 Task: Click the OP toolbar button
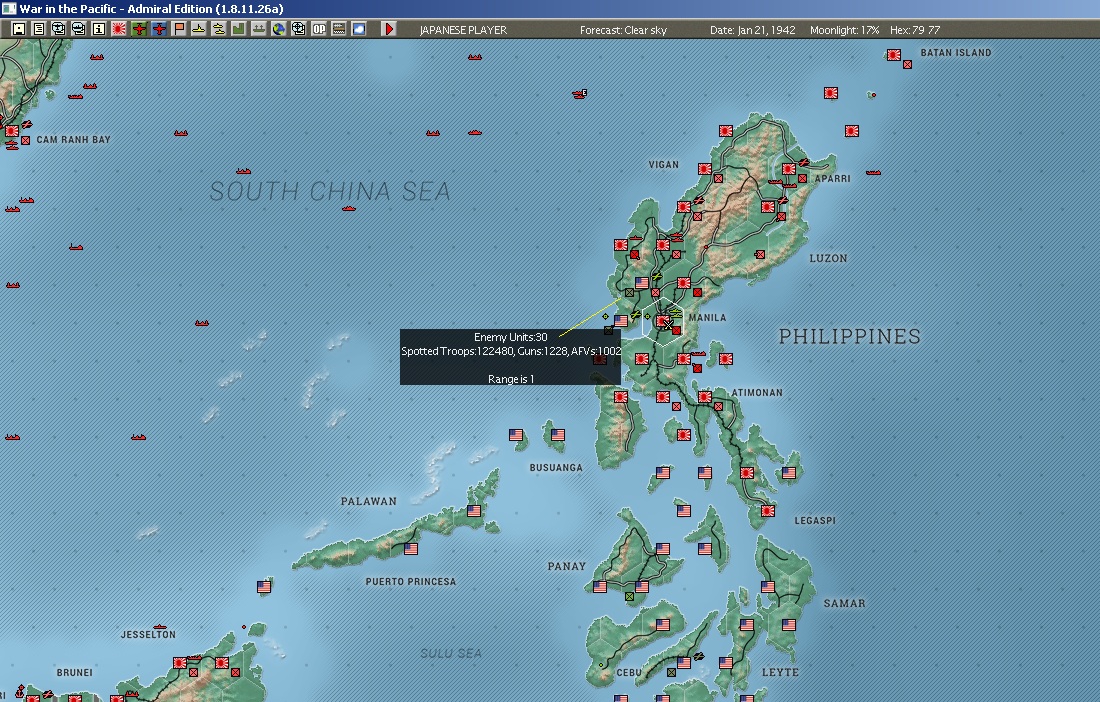pyautogui.click(x=318, y=29)
